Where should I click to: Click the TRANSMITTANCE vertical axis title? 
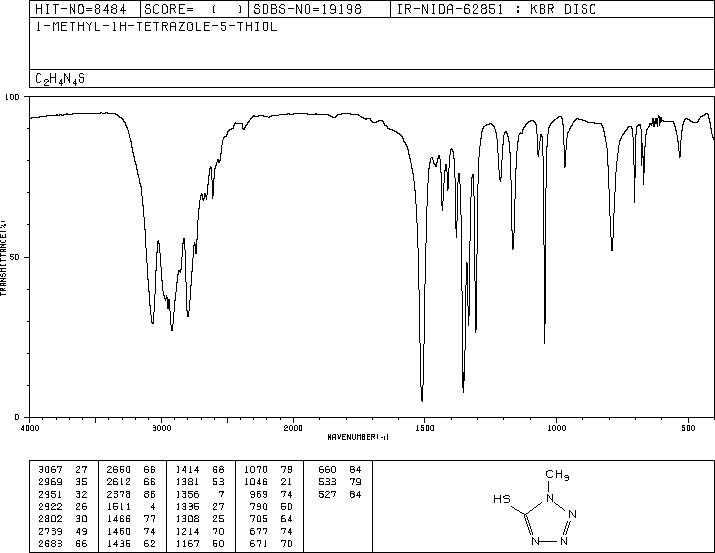pyautogui.click(x=3, y=258)
